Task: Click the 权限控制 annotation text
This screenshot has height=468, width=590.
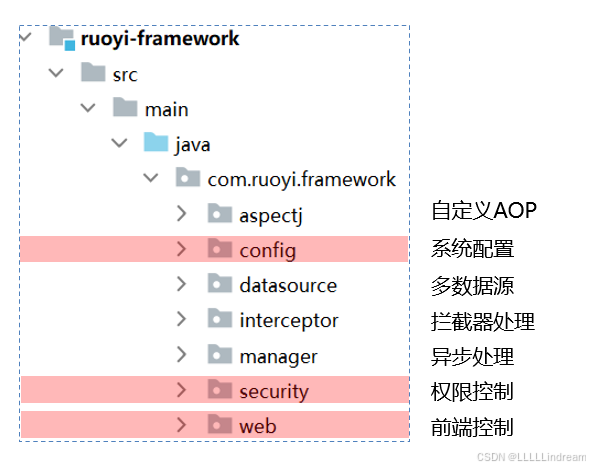Action: (472, 392)
